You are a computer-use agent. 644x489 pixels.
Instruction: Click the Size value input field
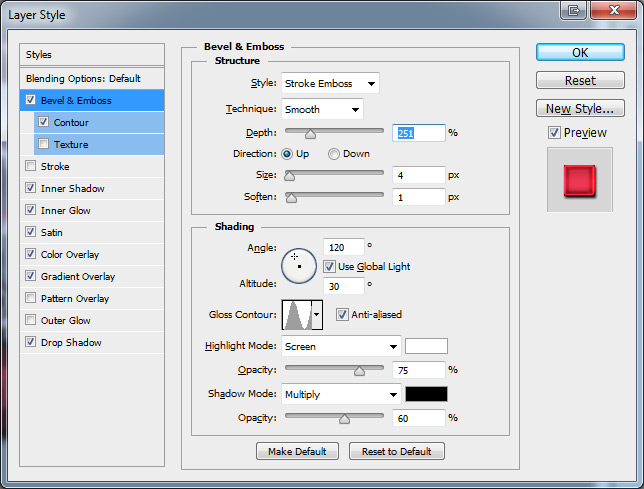pyautogui.click(x=418, y=175)
